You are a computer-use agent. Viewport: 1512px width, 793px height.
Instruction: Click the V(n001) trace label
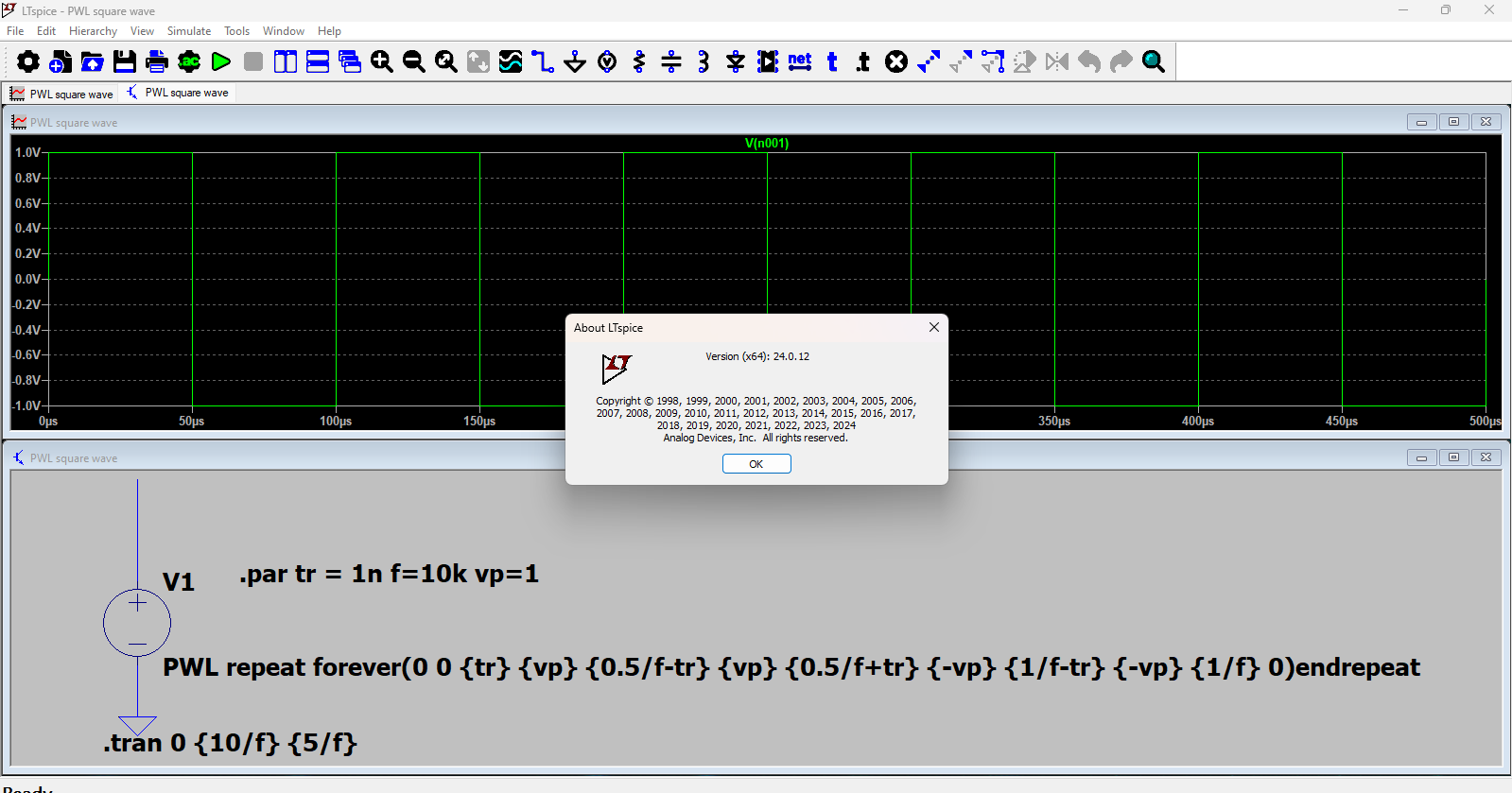click(x=767, y=144)
